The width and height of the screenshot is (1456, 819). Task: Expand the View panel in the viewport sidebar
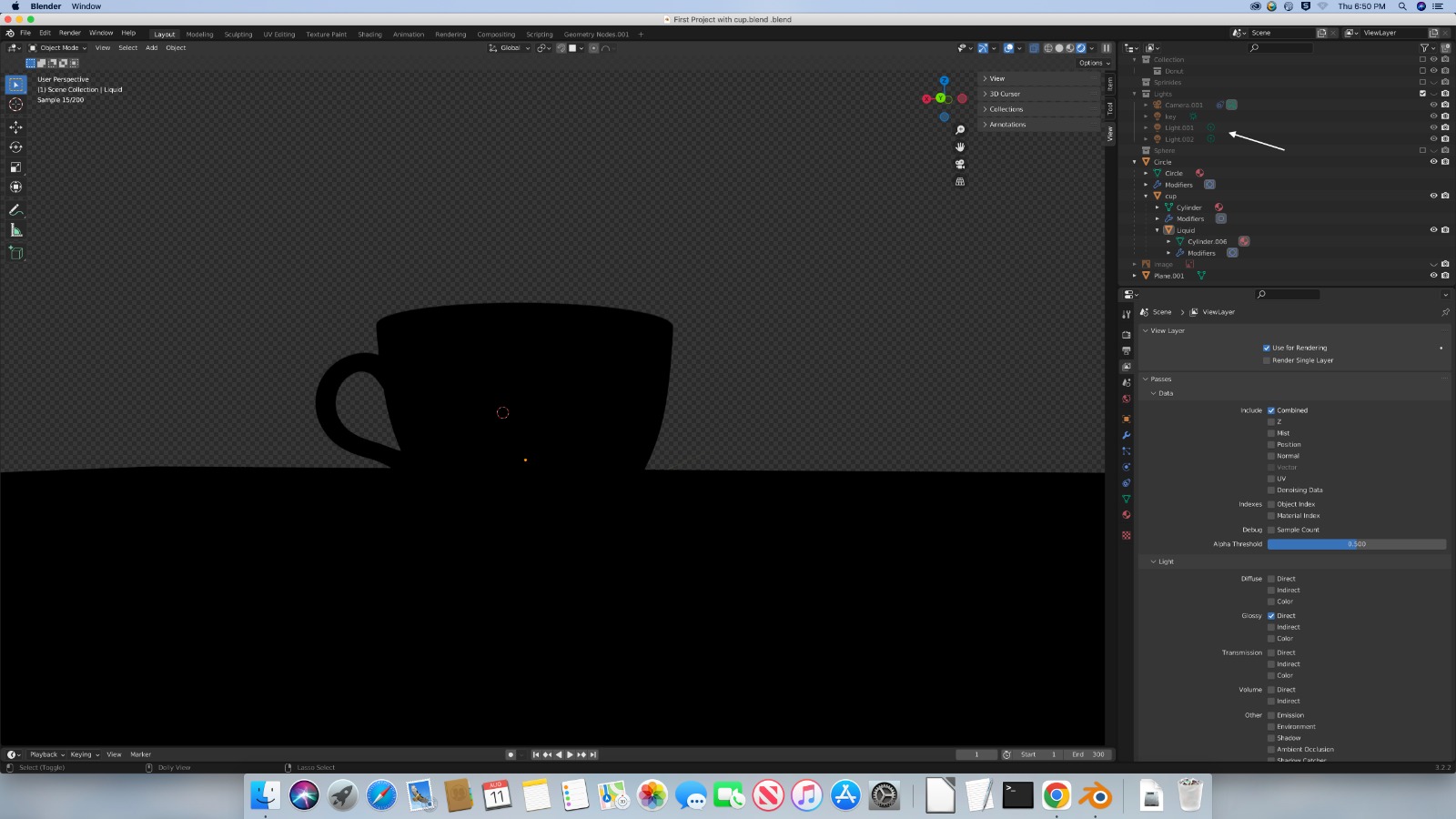[996, 78]
